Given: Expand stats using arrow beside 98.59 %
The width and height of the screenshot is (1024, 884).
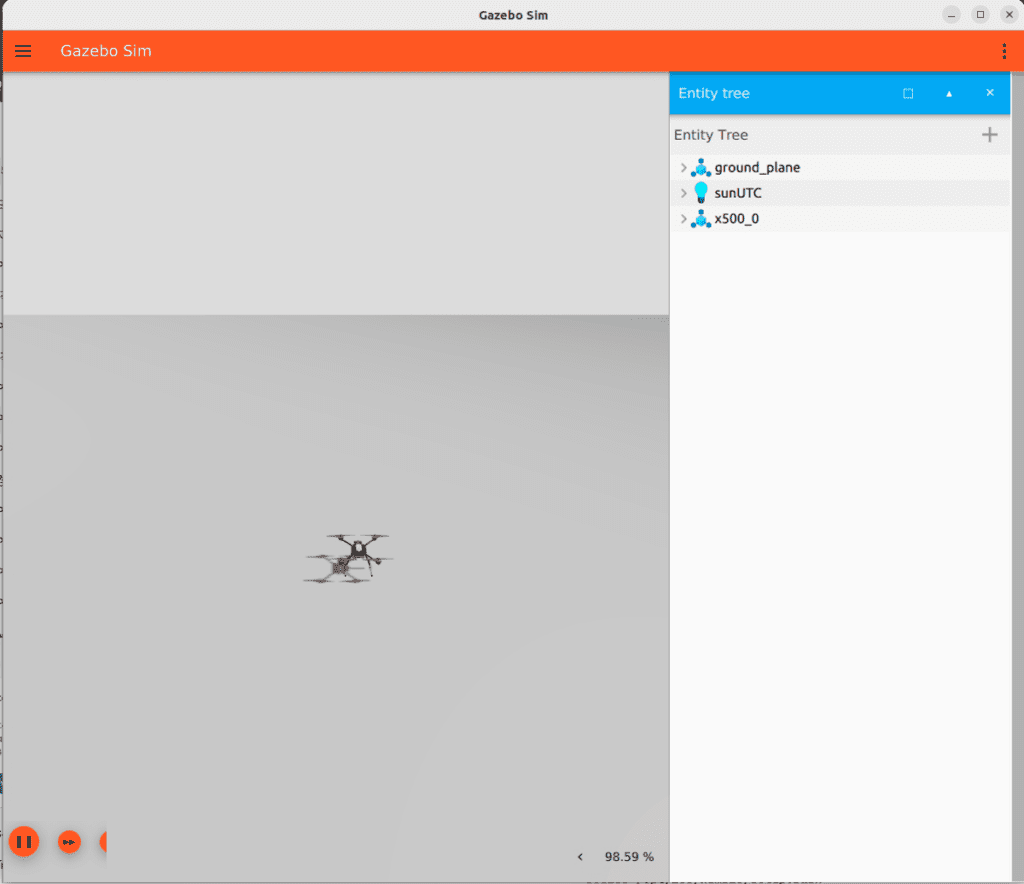Looking at the screenshot, I should [580, 857].
